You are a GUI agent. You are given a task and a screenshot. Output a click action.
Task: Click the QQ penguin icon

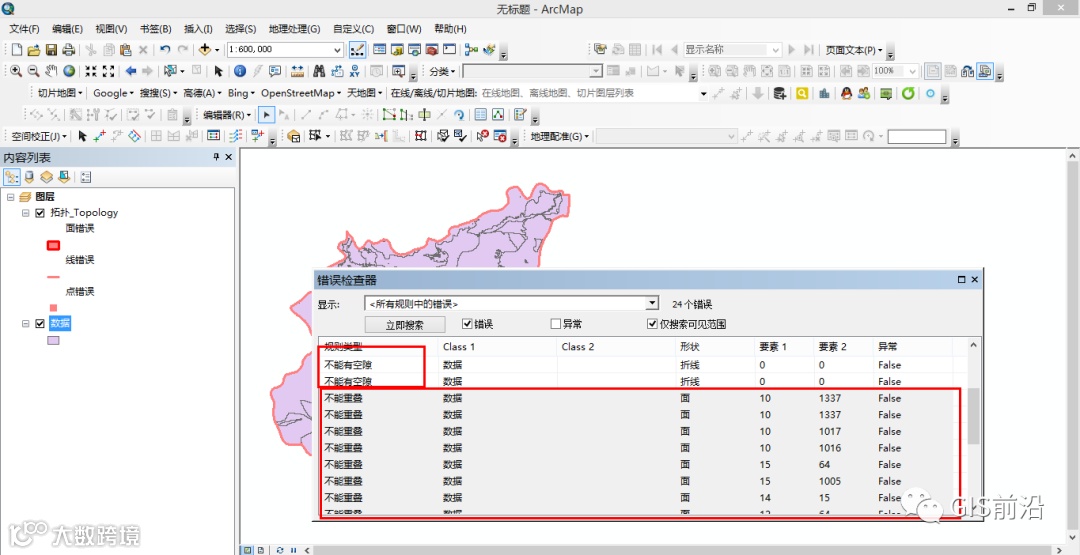[847, 93]
